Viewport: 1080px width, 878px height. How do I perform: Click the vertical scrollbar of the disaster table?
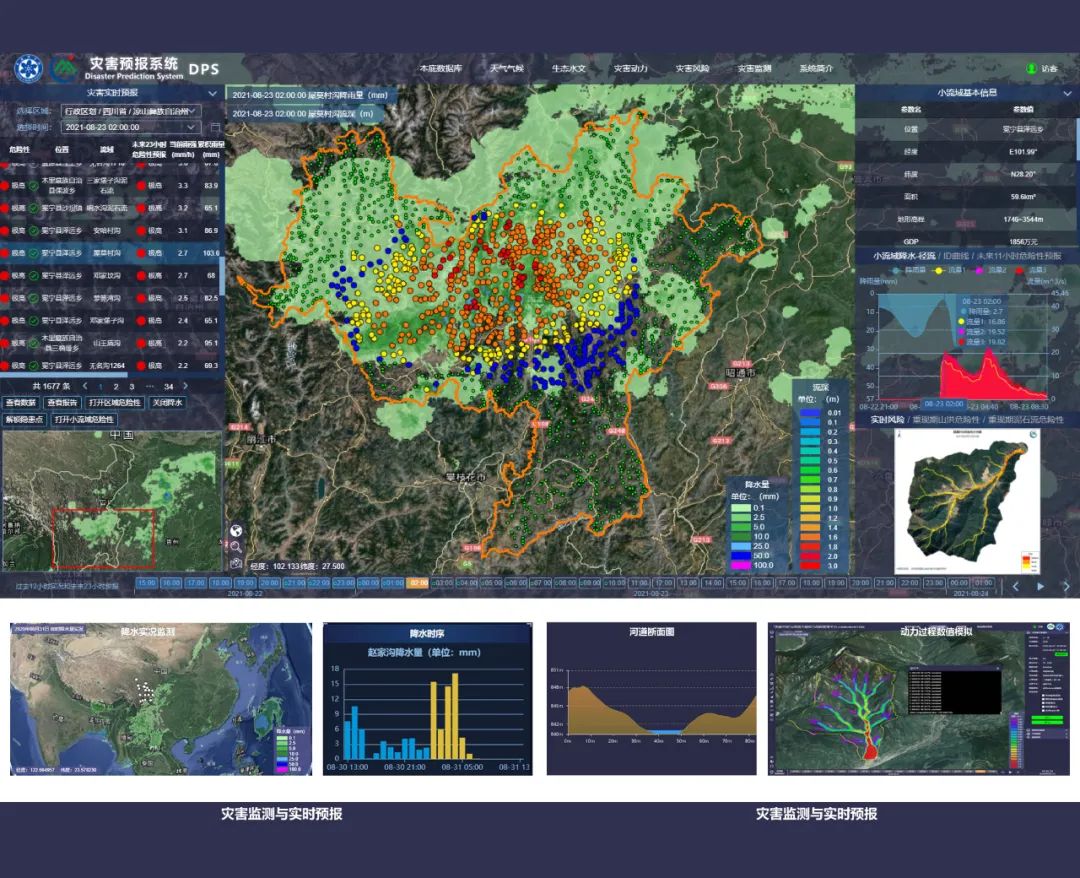coord(222,276)
